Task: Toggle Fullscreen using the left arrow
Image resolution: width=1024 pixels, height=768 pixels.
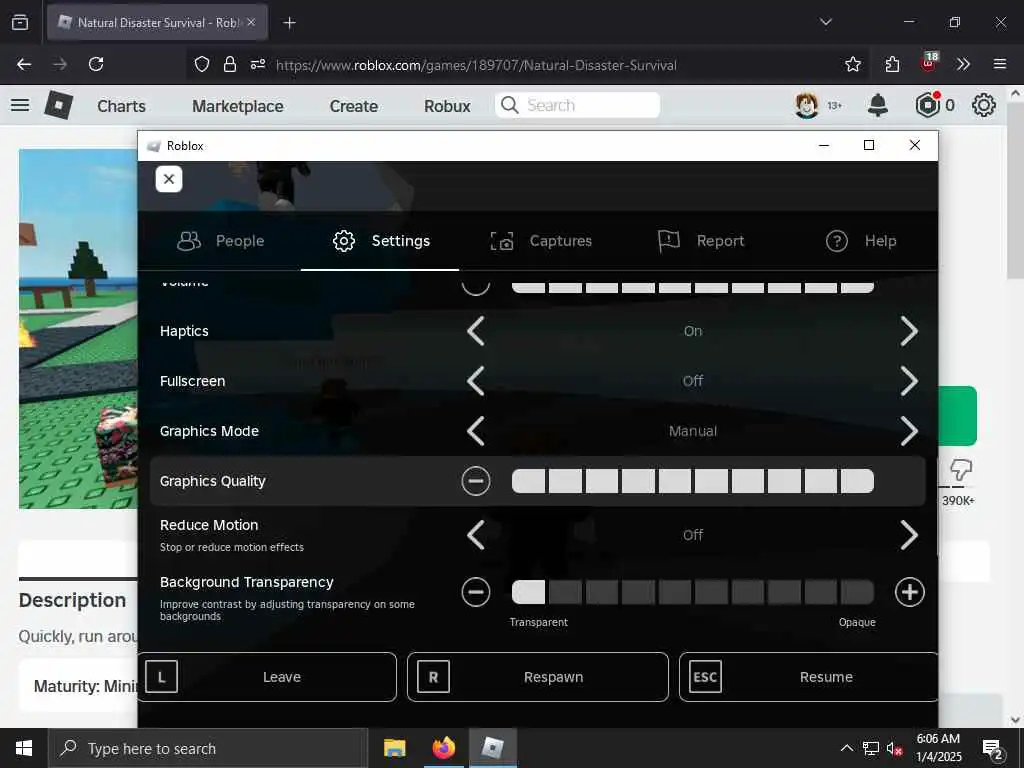Action: 476,381
